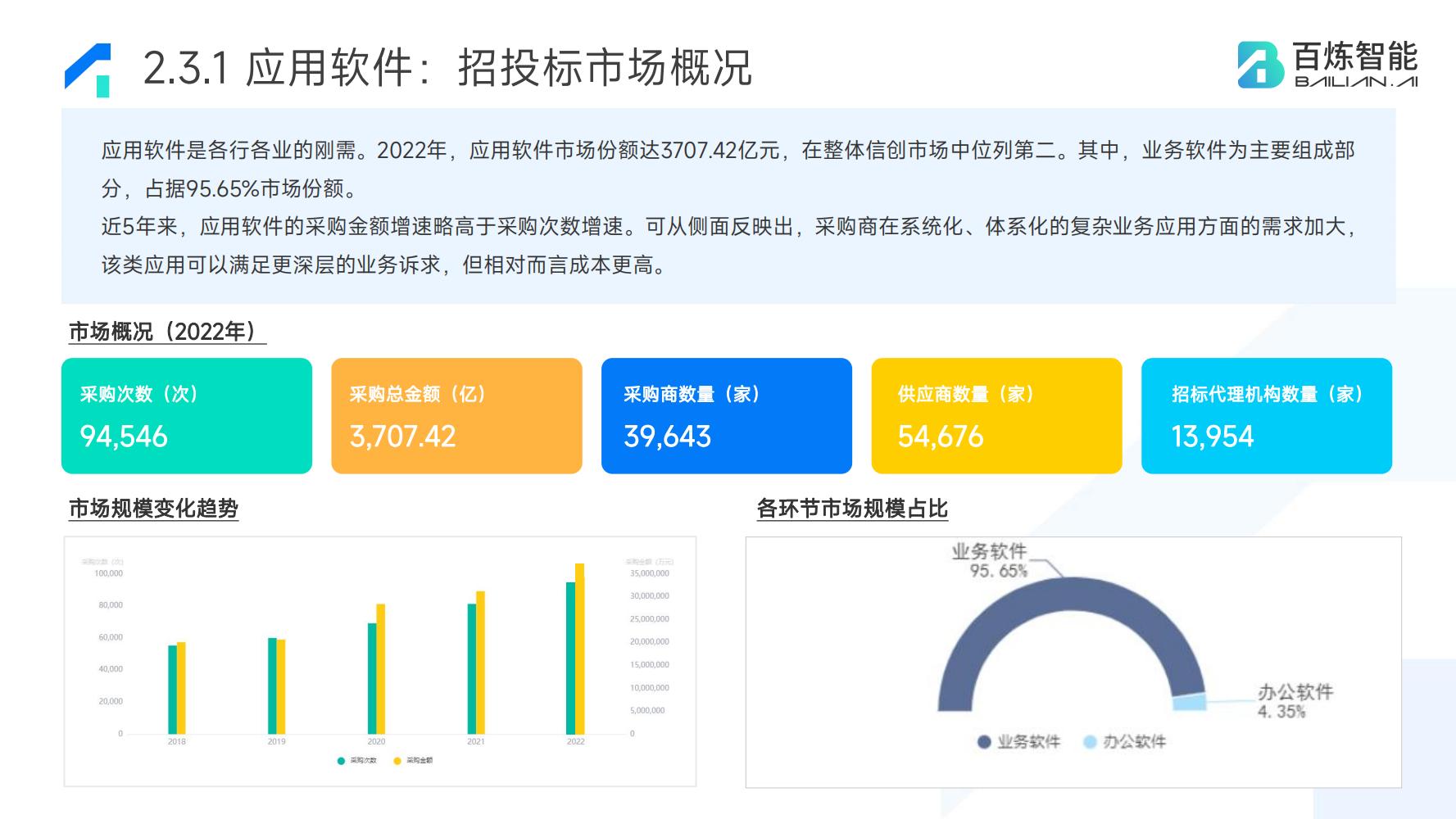Select the blue 采购商数量（家）card
The width and height of the screenshot is (1456, 819).
[x=727, y=416]
